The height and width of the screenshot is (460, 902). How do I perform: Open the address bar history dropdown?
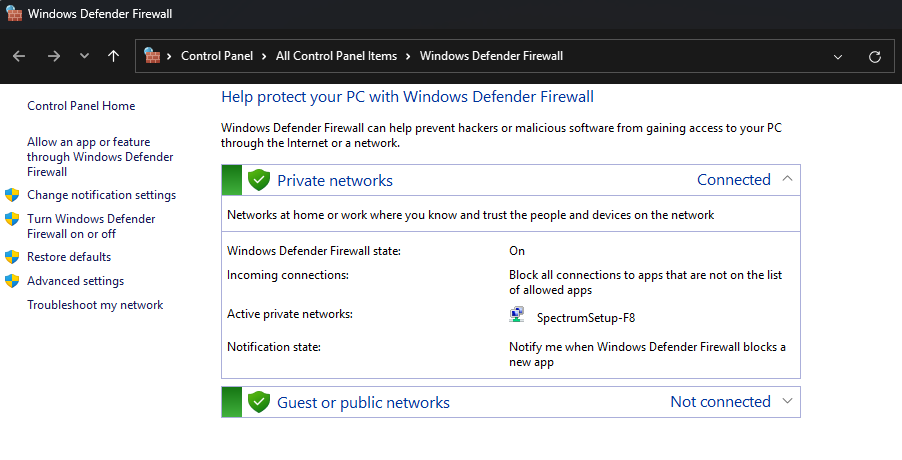[x=838, y=56]
